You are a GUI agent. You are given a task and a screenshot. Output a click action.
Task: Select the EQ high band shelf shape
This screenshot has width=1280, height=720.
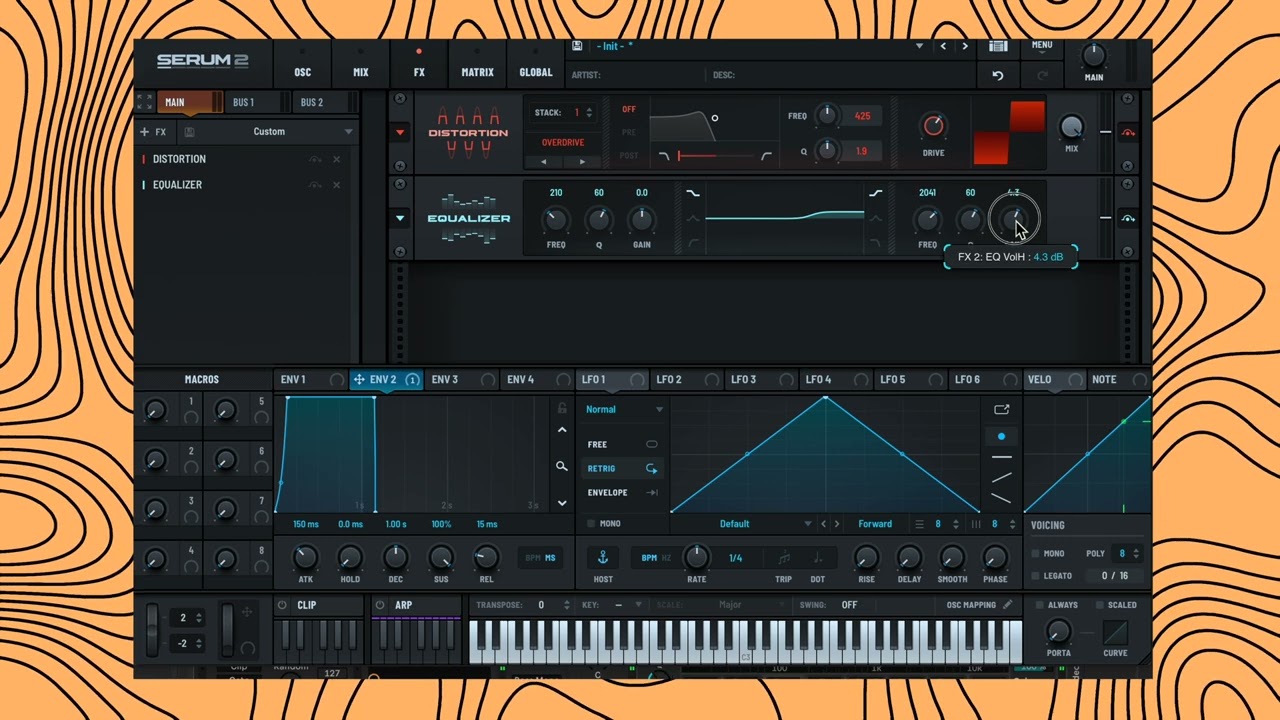[x=875, y=193]
